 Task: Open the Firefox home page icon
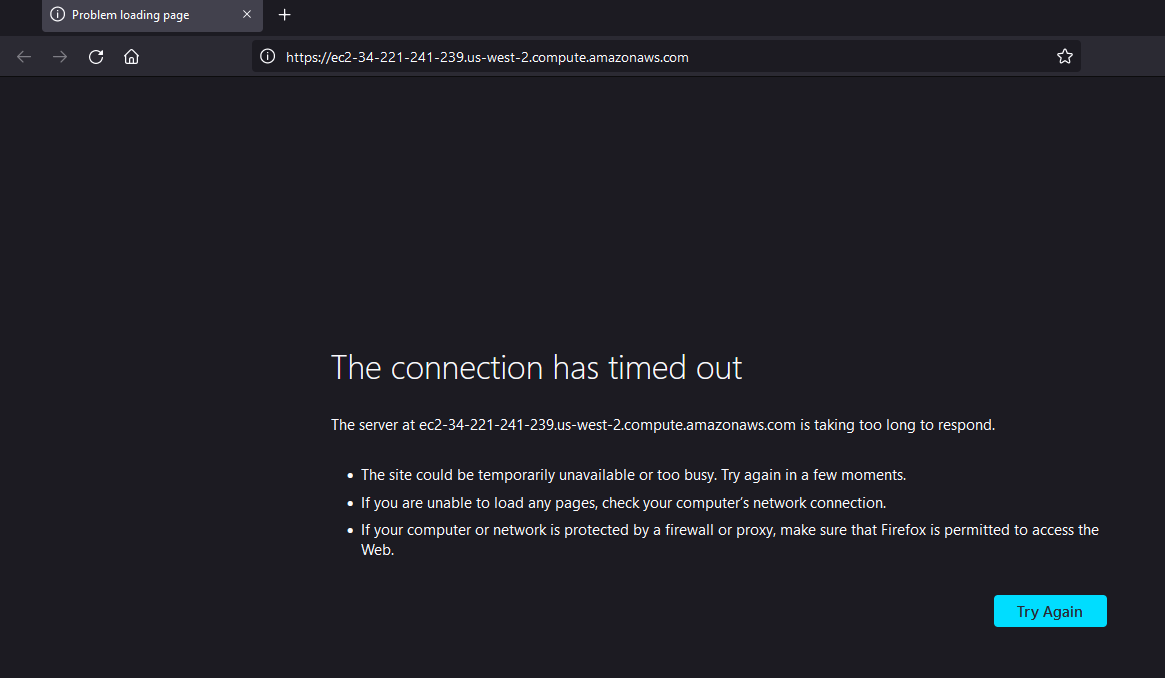[x=132, y=57]
